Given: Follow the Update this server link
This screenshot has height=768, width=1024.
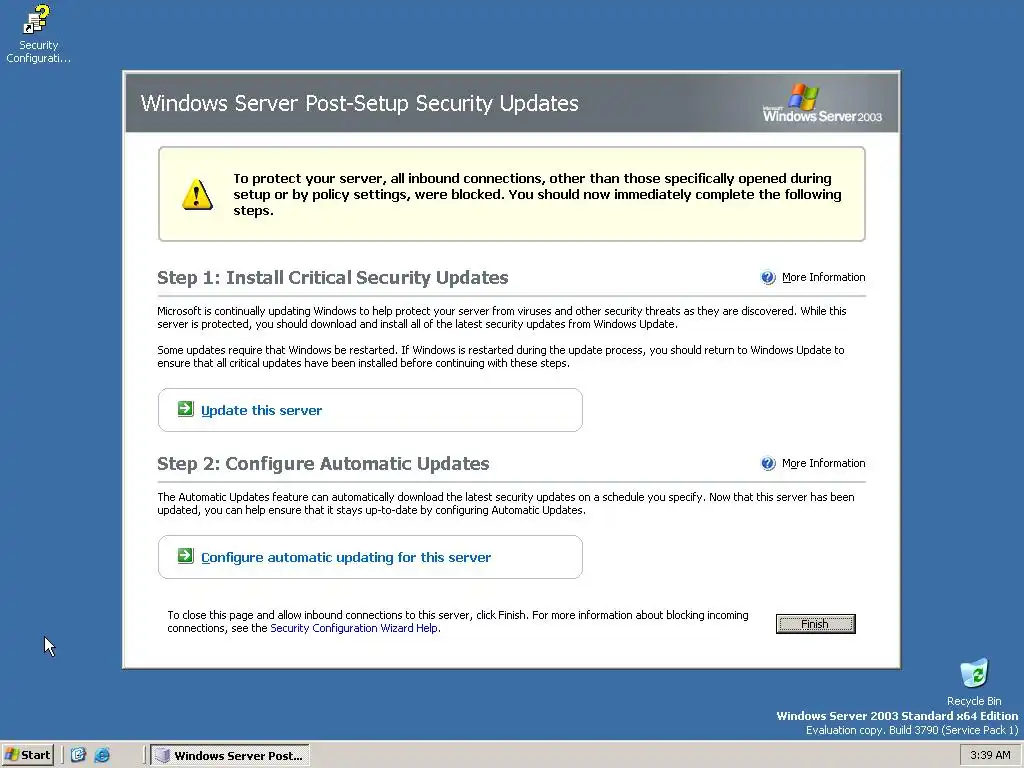Looking at the screenshot, I should 261,410.
